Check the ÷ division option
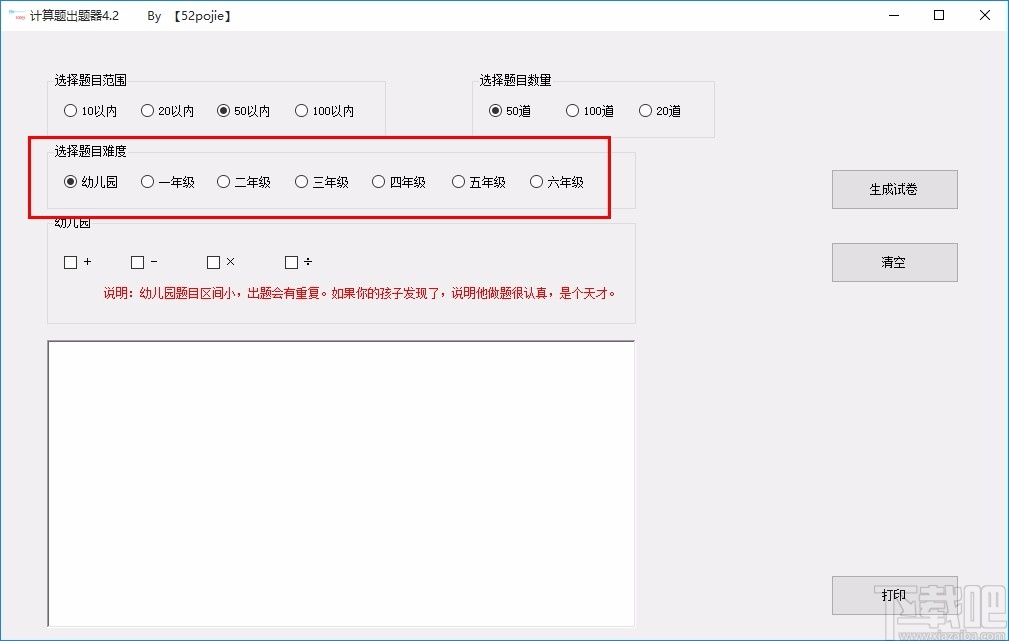This screenshot has width=1009, height=641. [289, 262]
